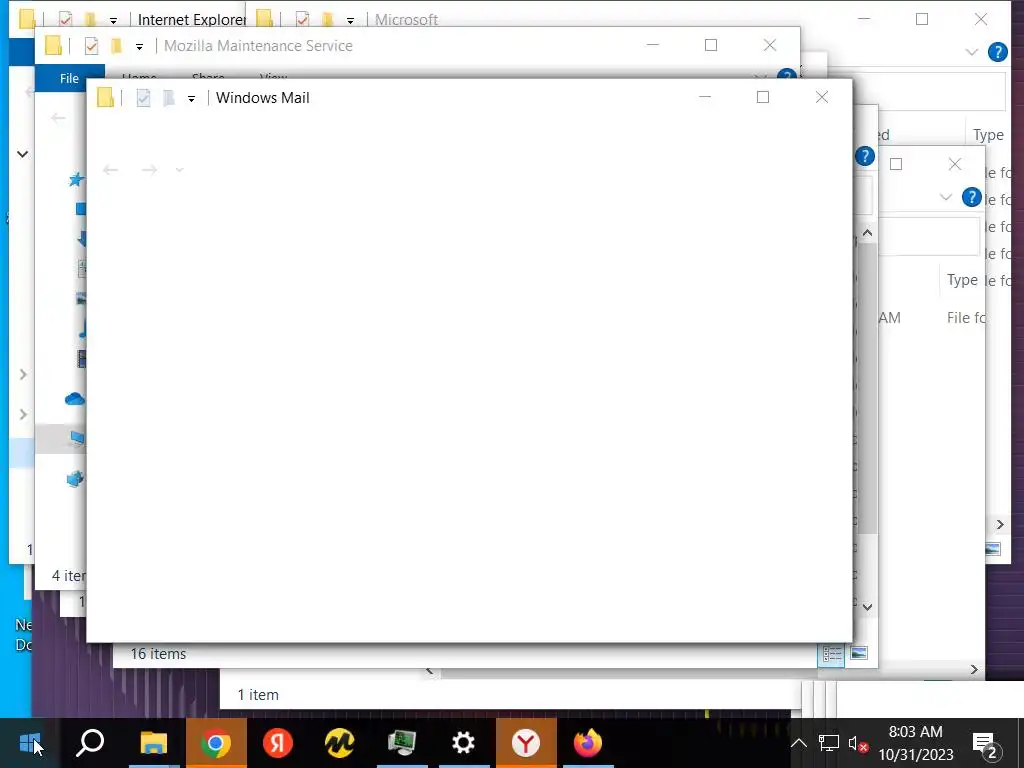1024x768 pixels.
Task: Go back in Mozilla Maintenance Service window
Action: point(58,118)
